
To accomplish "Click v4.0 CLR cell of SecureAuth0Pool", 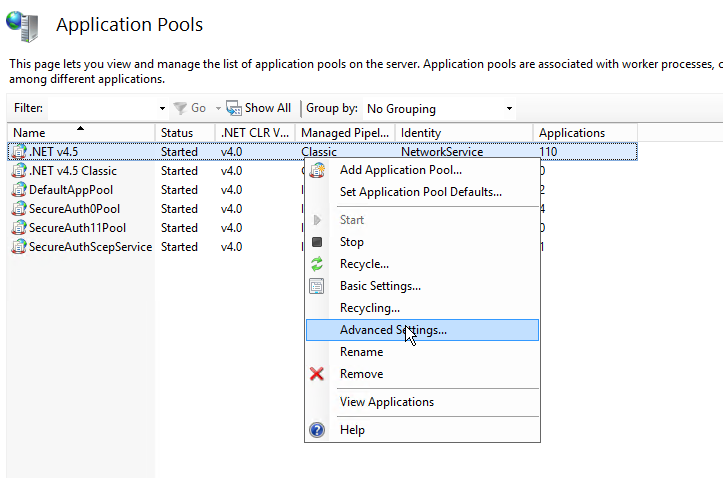I will pyautogui.click(x=231, y=208).
